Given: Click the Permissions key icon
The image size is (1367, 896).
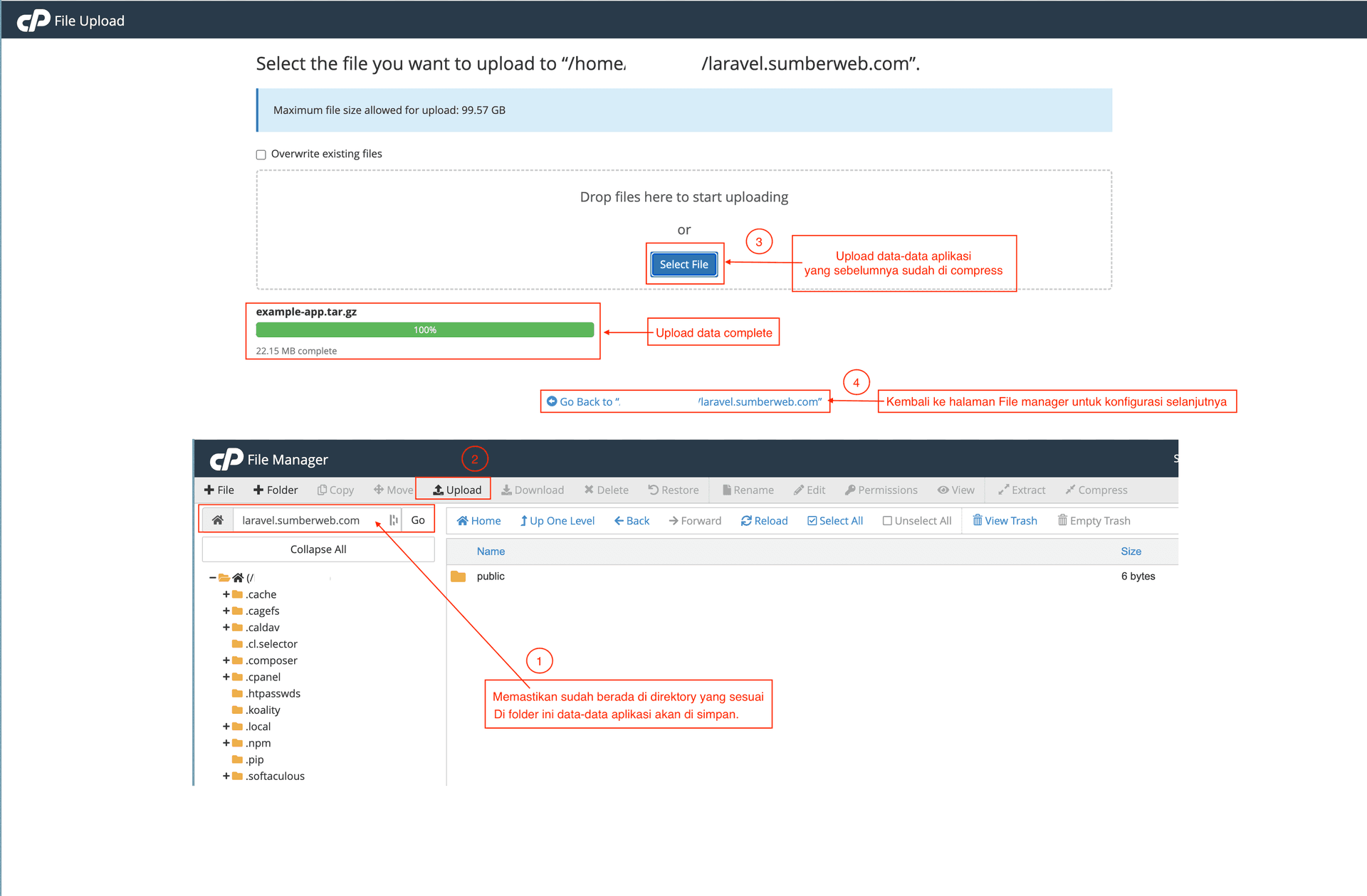Looking at the screenshot, I should [849, 490].
